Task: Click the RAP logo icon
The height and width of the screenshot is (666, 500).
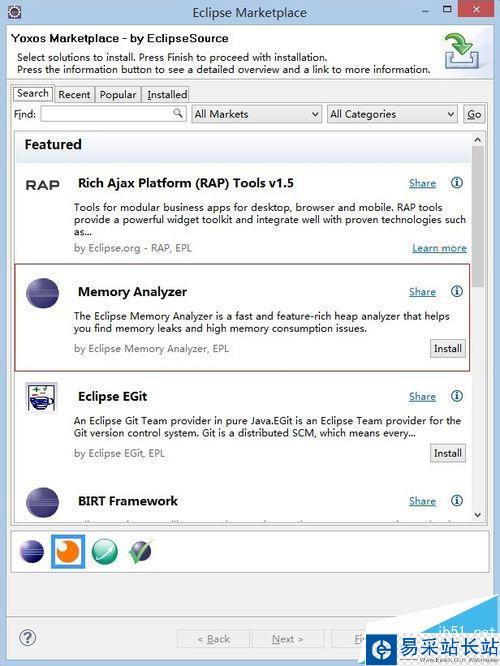Action: click(x=42, y=185)
